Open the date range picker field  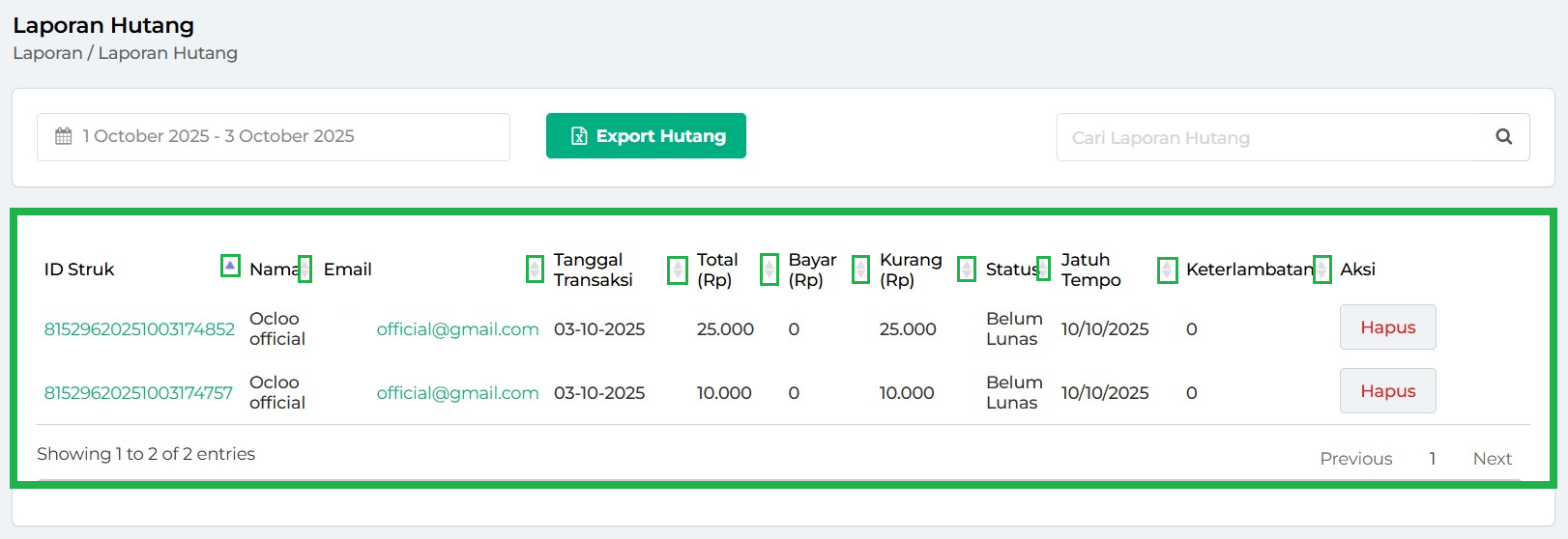(274, 137)
